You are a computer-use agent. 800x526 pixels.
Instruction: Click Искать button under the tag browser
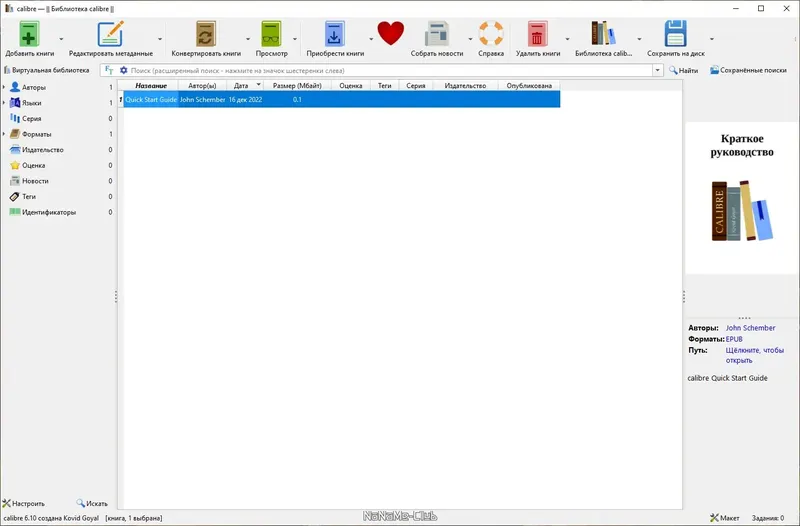(x=92, y=504)
